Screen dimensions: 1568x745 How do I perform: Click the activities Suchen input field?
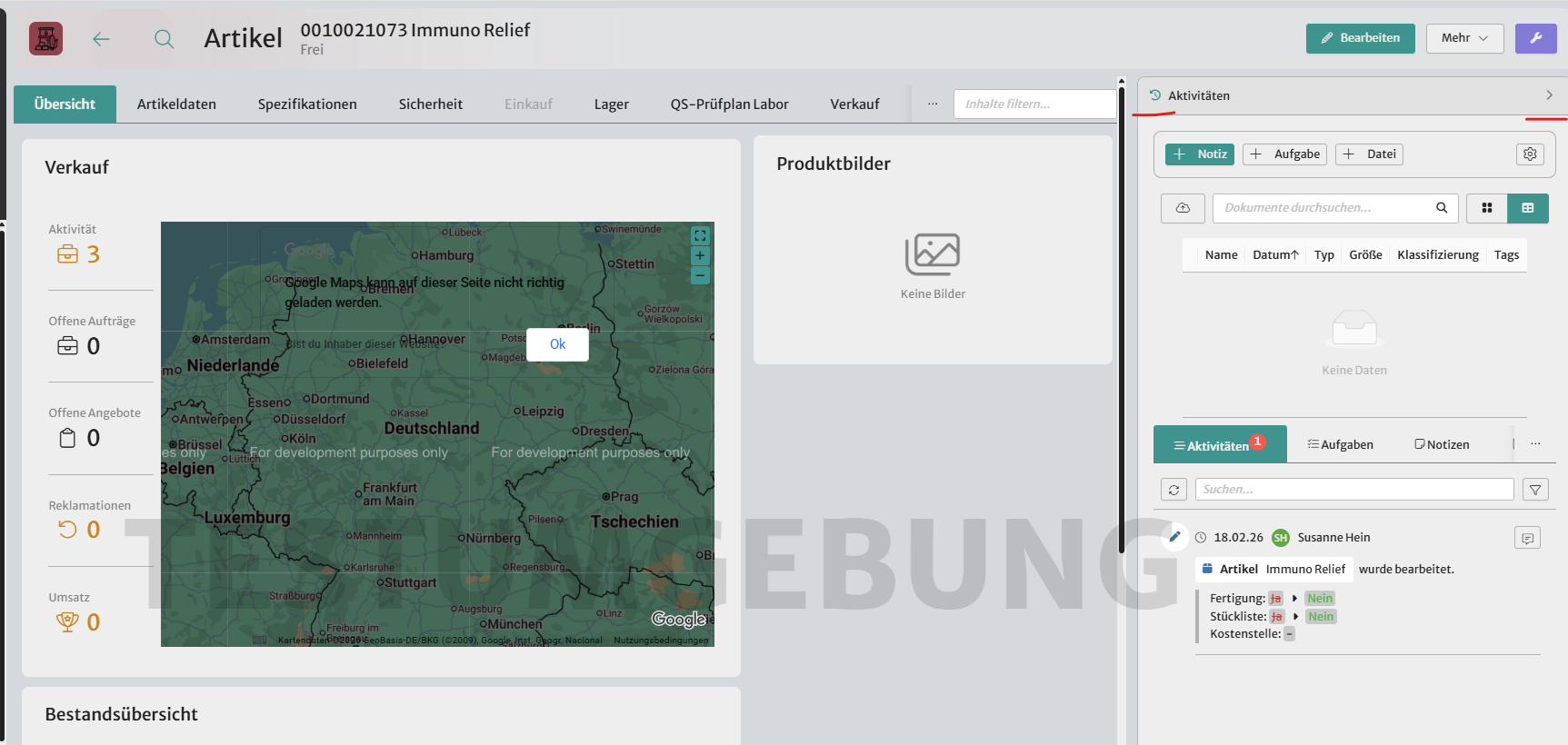point(1354,490)
